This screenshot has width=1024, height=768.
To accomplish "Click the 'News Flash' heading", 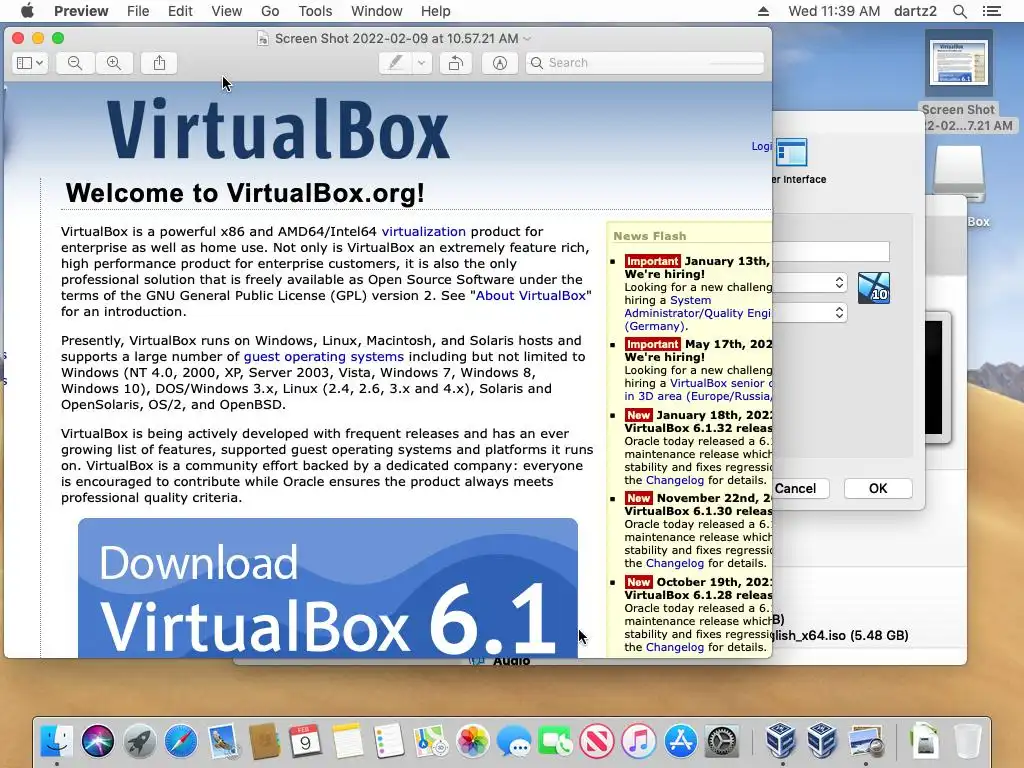I will point(650,236).
